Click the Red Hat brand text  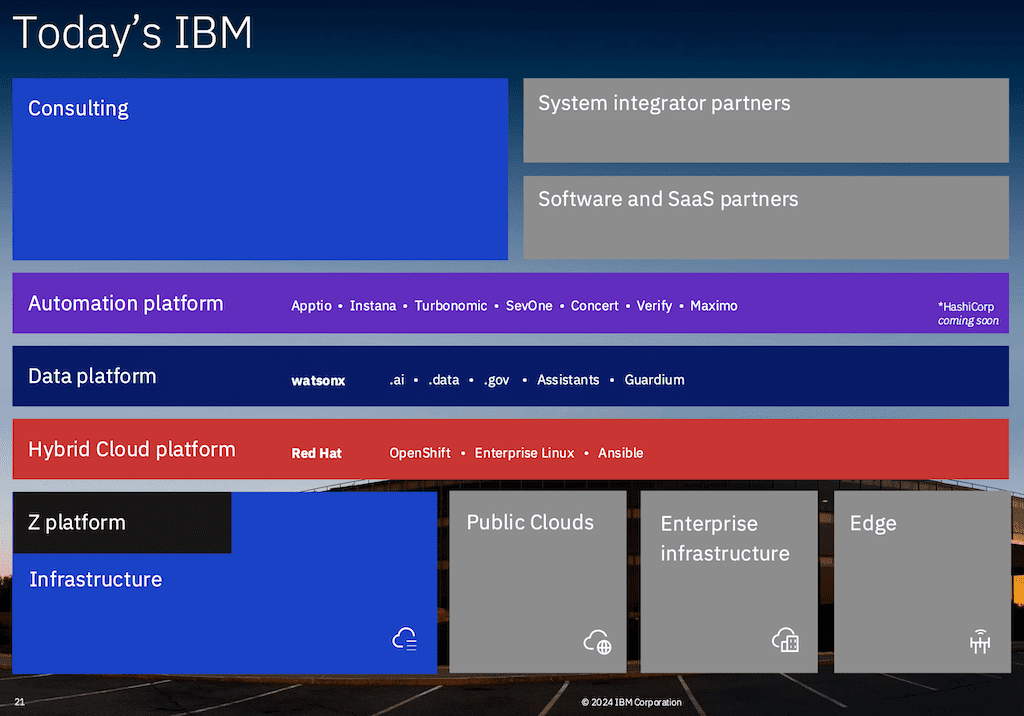click(316, 453)
